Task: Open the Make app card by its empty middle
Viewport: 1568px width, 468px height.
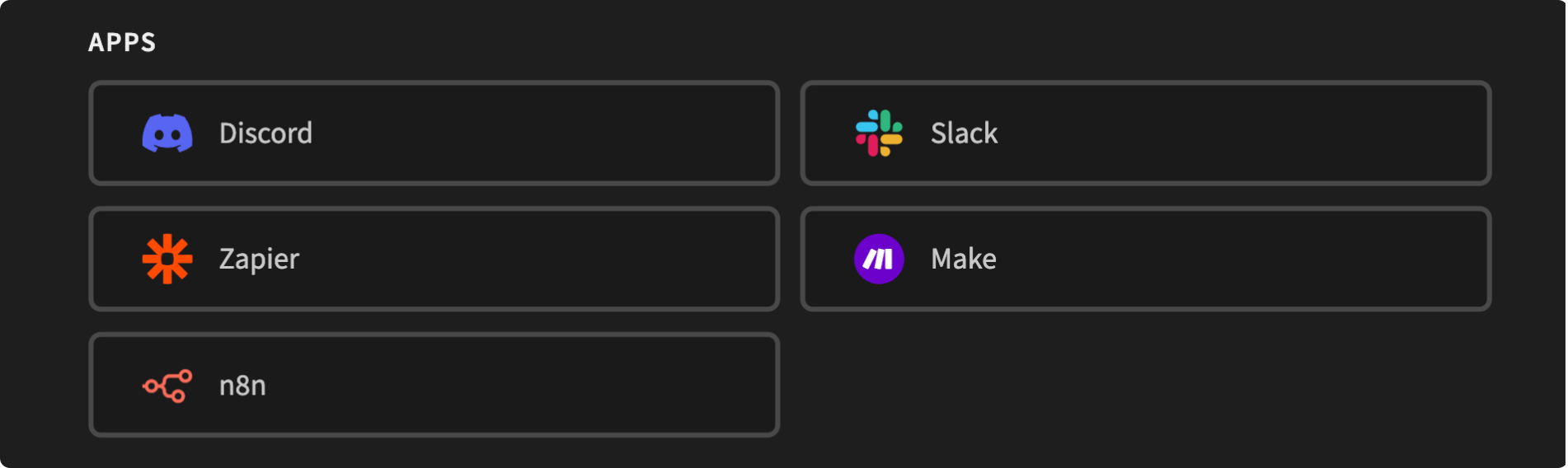Action: 1237,259
